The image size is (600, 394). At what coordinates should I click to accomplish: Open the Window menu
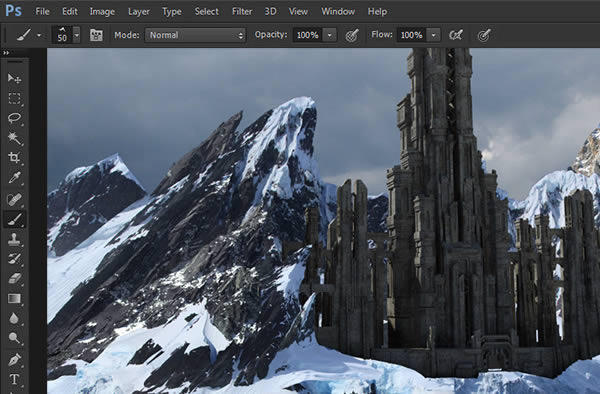338,11
